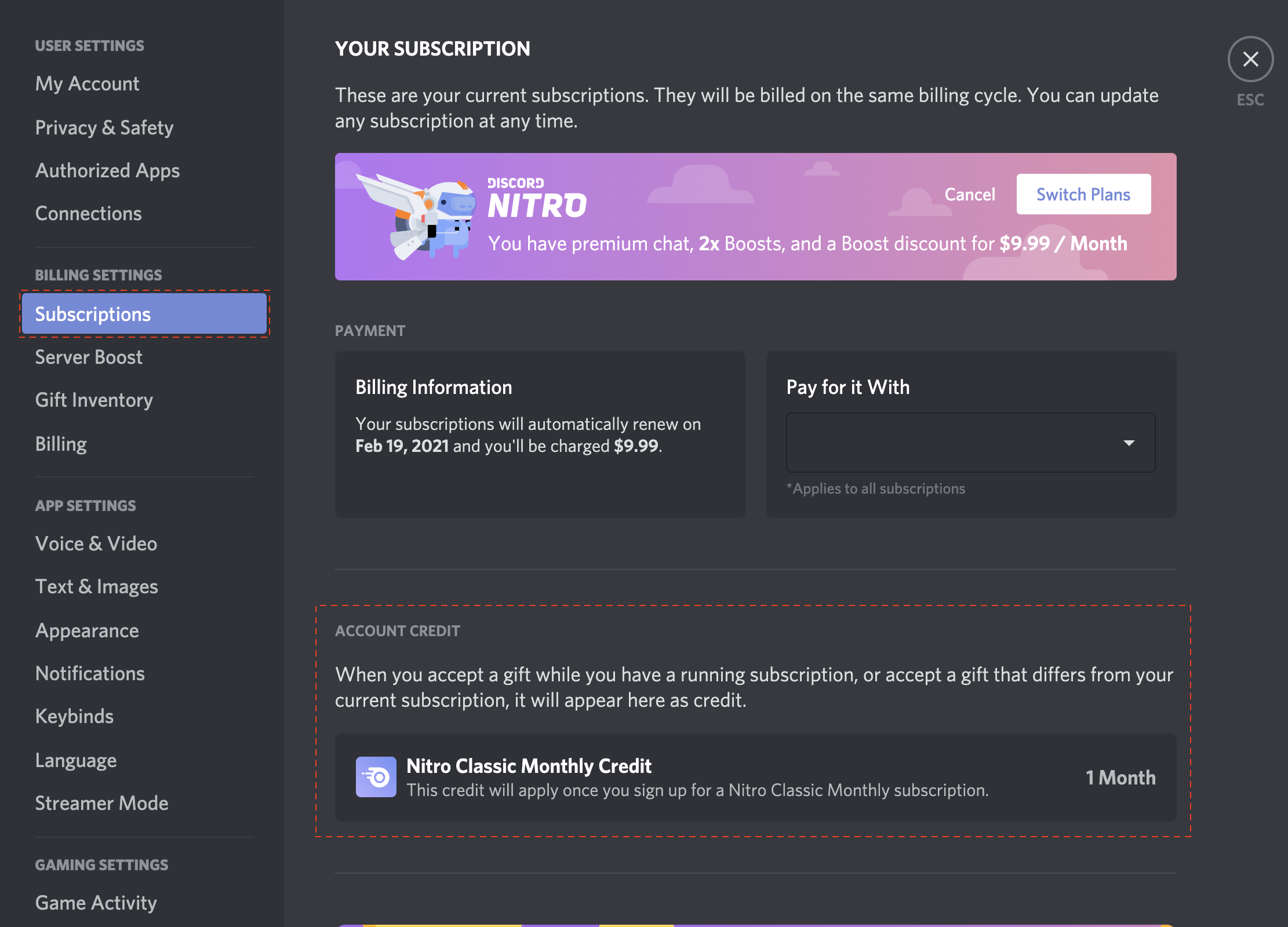The image size is (1288, 927).
Task: Click the My Account settings icon
Action: pyautogui.click(x=87, y=83)
